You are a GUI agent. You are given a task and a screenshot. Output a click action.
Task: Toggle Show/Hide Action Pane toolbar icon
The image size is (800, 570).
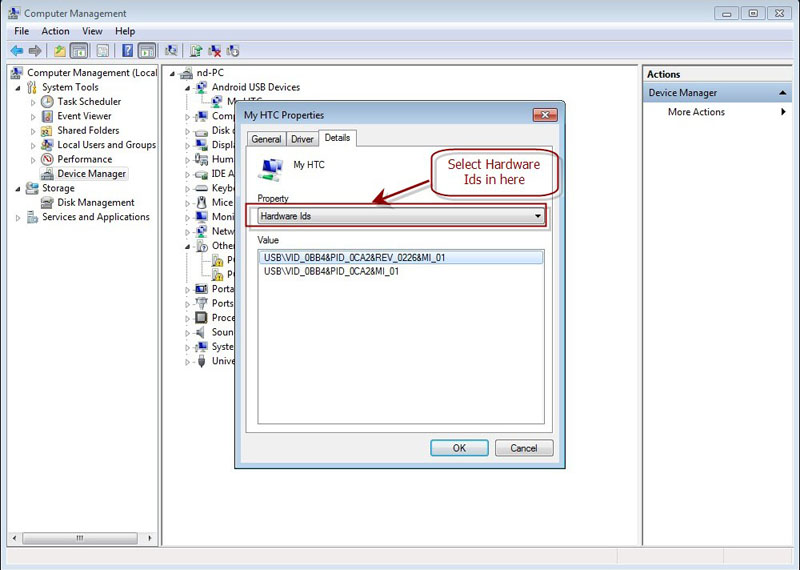tap(146, 51)
